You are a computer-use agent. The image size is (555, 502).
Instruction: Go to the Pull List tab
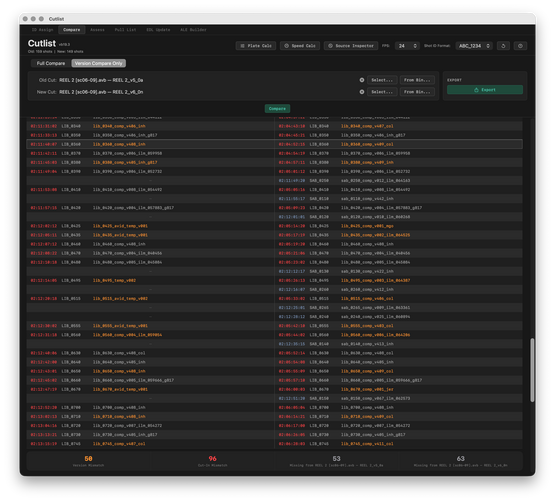(125, 30)
